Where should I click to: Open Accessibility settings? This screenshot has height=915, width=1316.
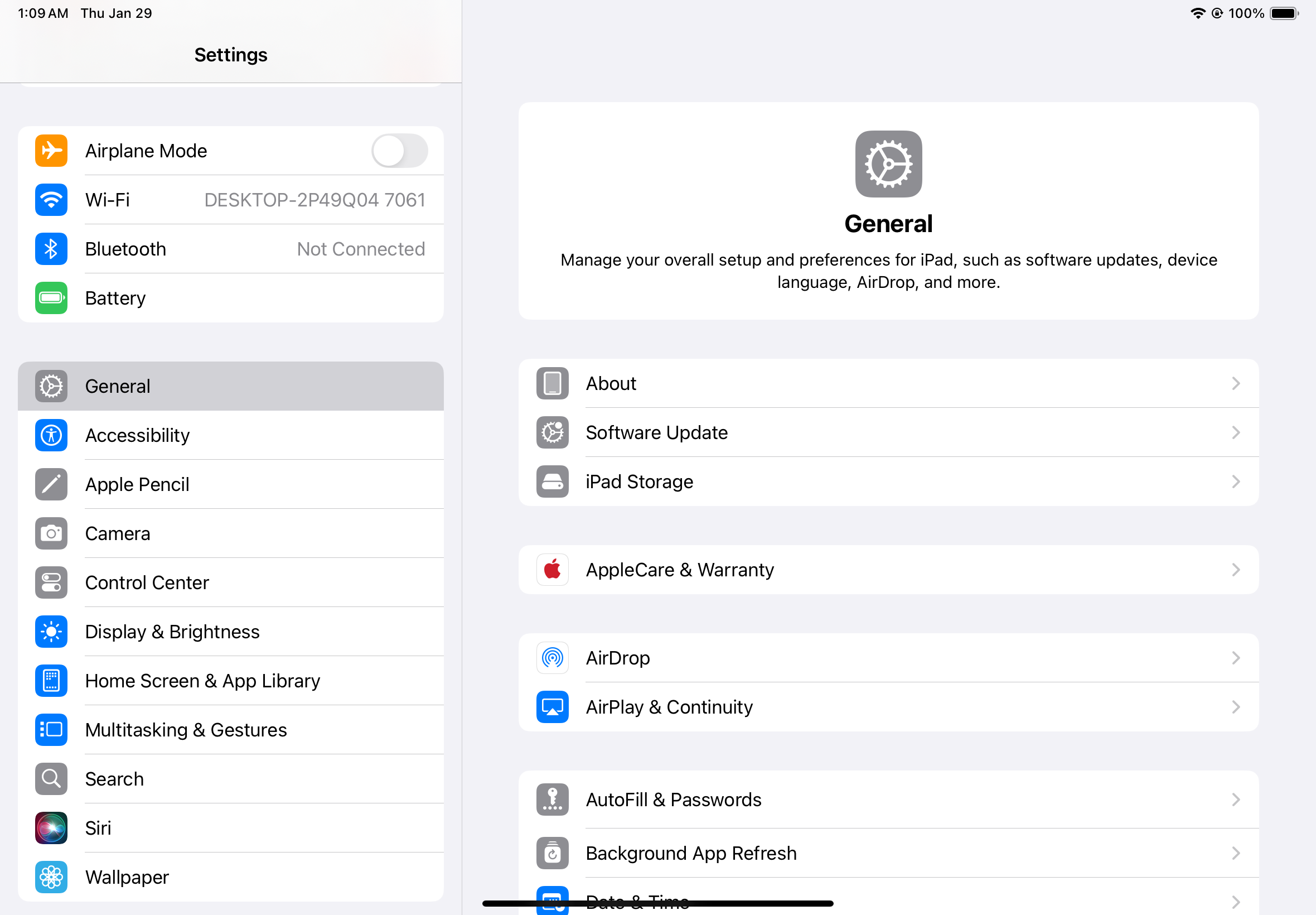point(231,435)
